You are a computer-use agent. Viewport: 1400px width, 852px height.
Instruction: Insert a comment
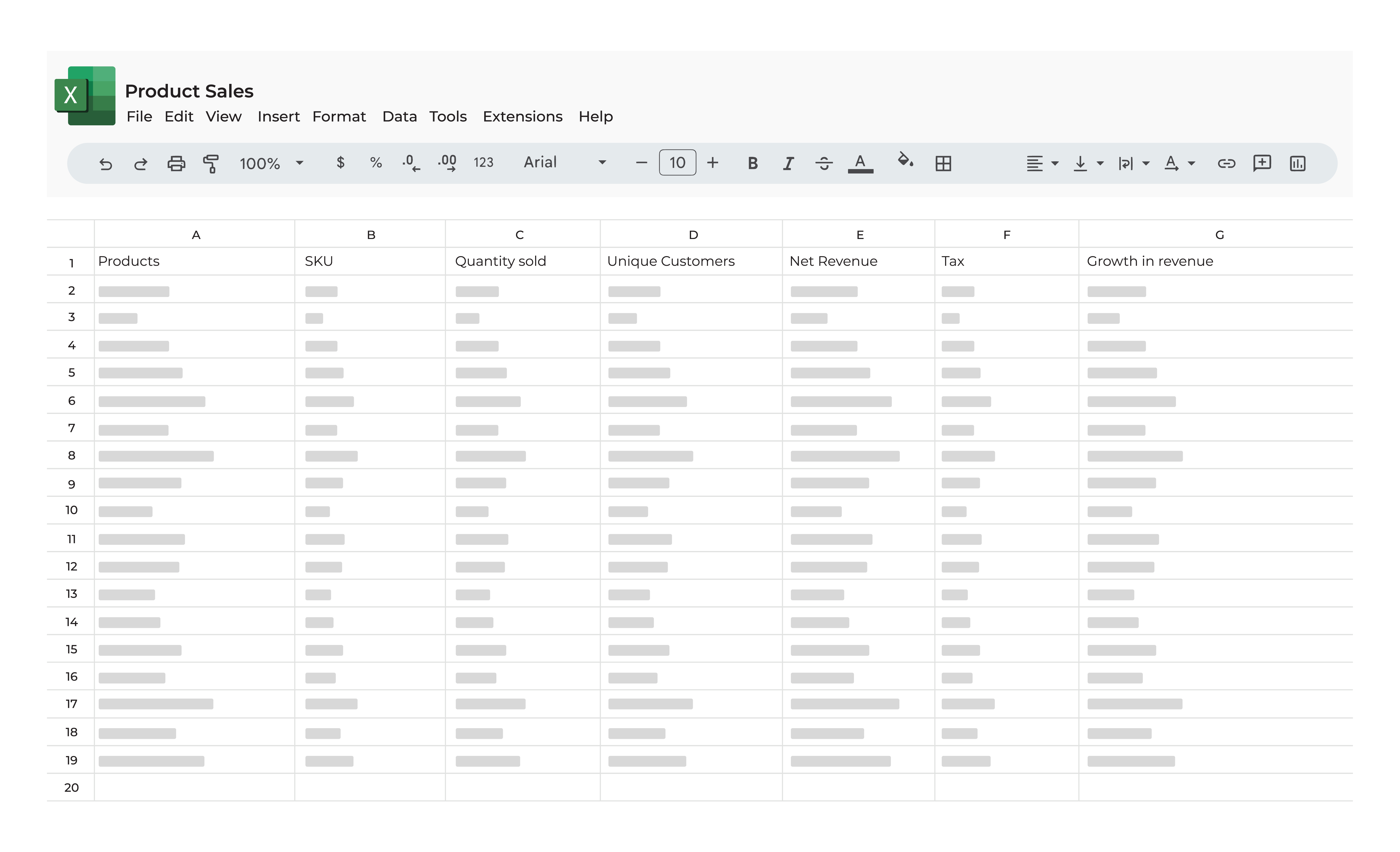tap(1262, 163)
